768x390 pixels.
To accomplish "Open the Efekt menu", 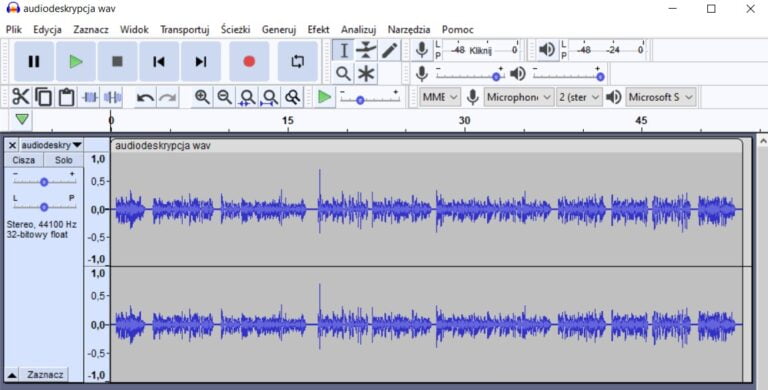I will click(x=318, y=30).
